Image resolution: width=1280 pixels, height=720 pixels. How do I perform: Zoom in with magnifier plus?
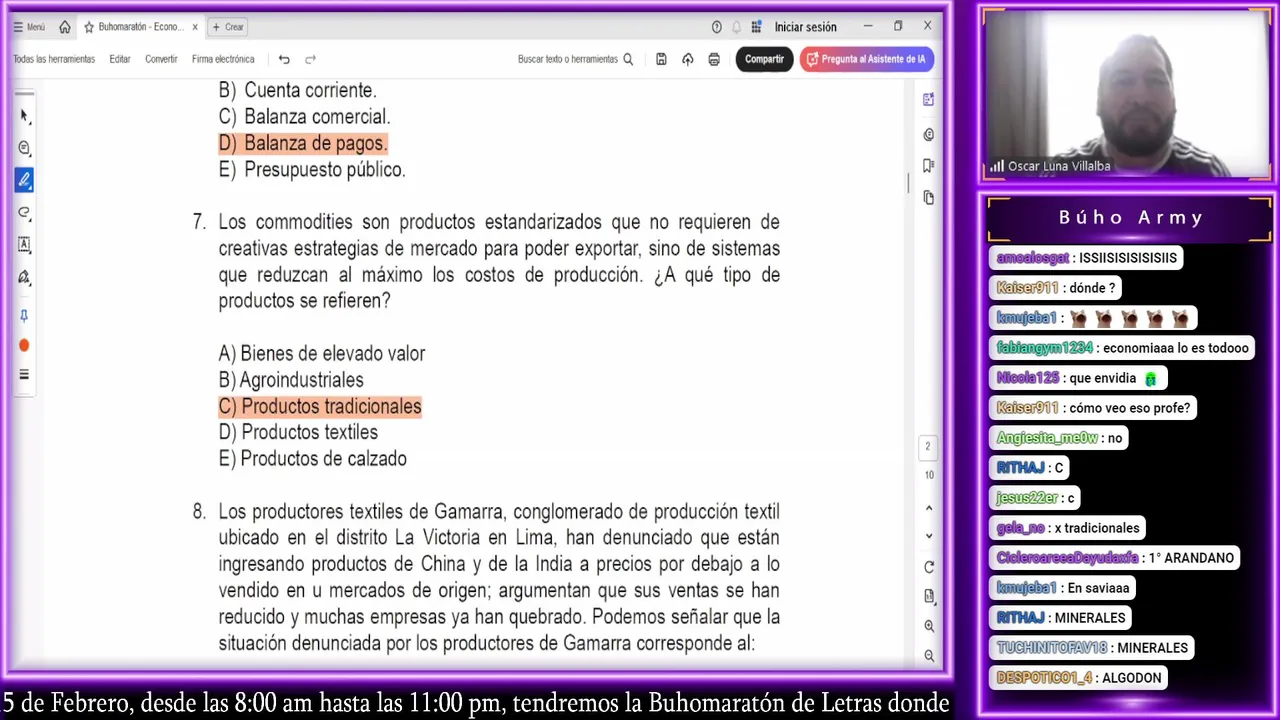929,626
